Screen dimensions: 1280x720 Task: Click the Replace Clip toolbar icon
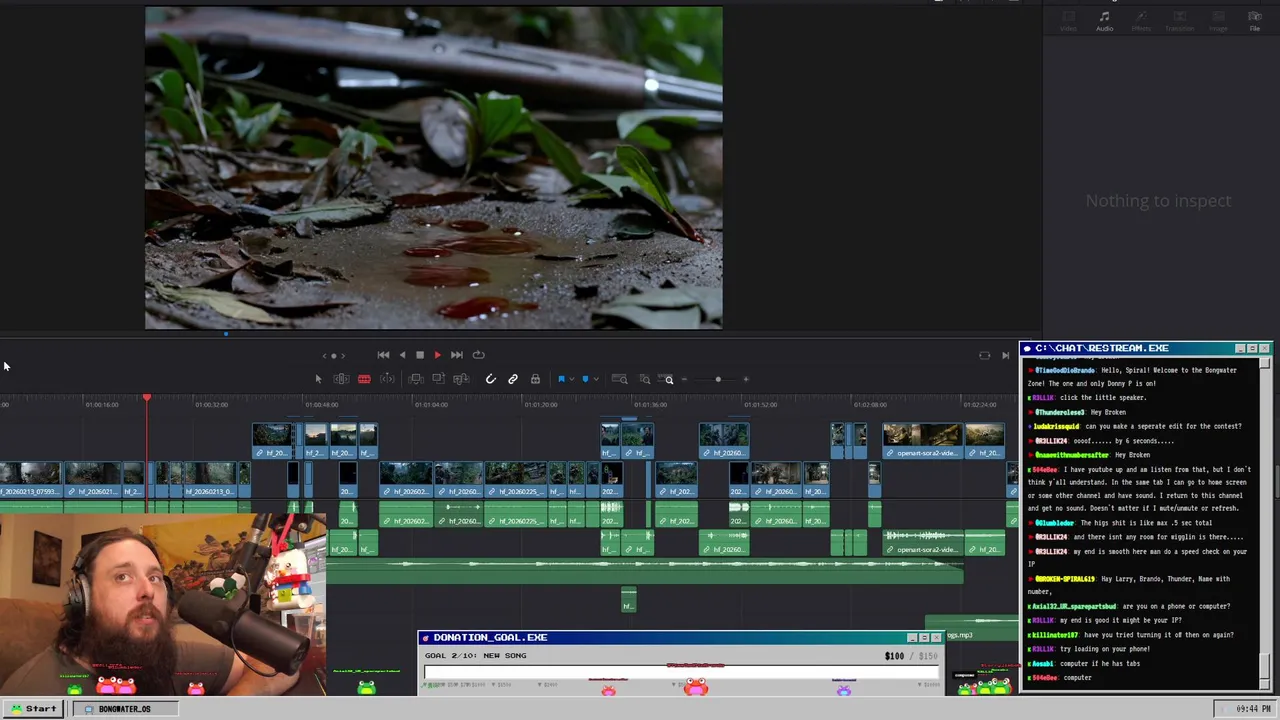461,379
